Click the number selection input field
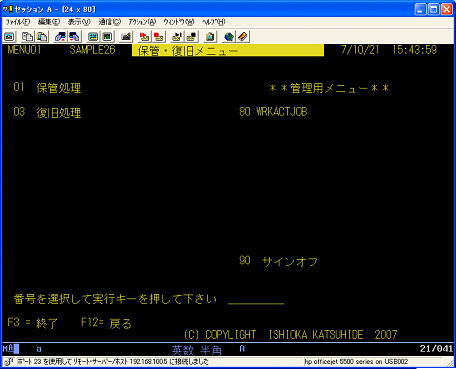This screenshot has height=369, width=456. pyautogui.click(x=256, y=299)
